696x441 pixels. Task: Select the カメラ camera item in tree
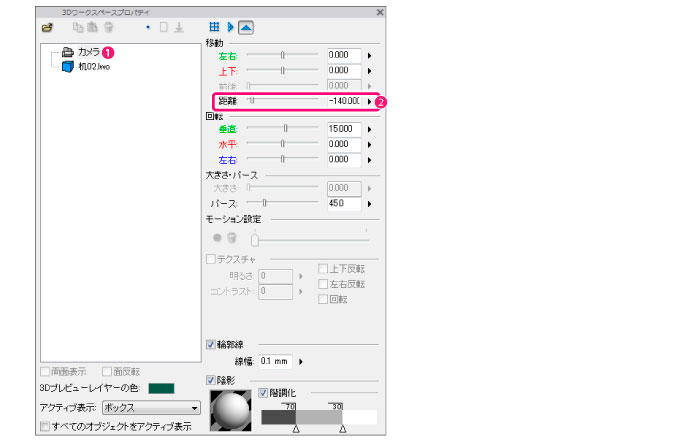pyautogui.click(x=88, y=51)
